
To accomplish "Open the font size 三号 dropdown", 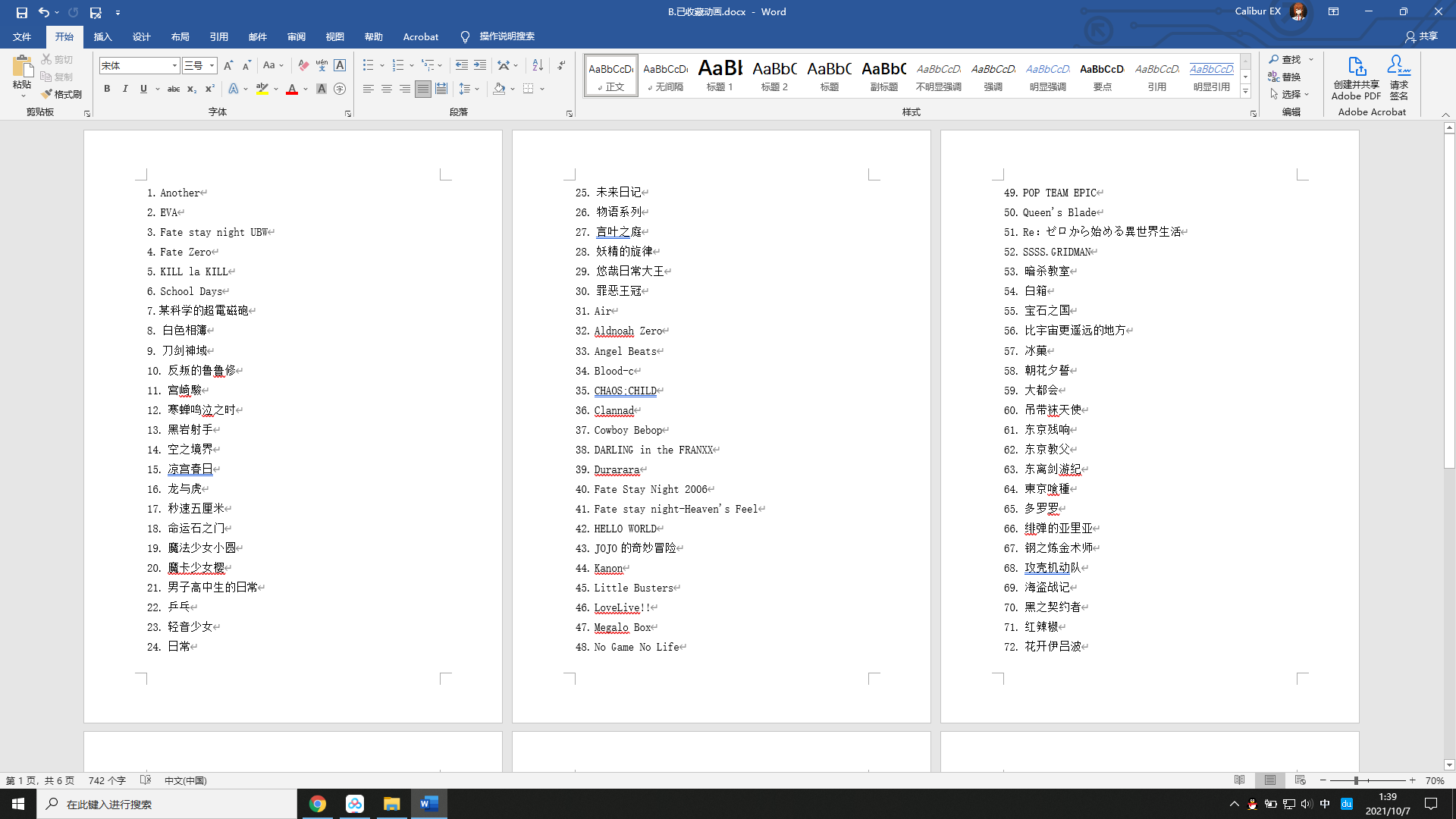I will coord(212,66).
